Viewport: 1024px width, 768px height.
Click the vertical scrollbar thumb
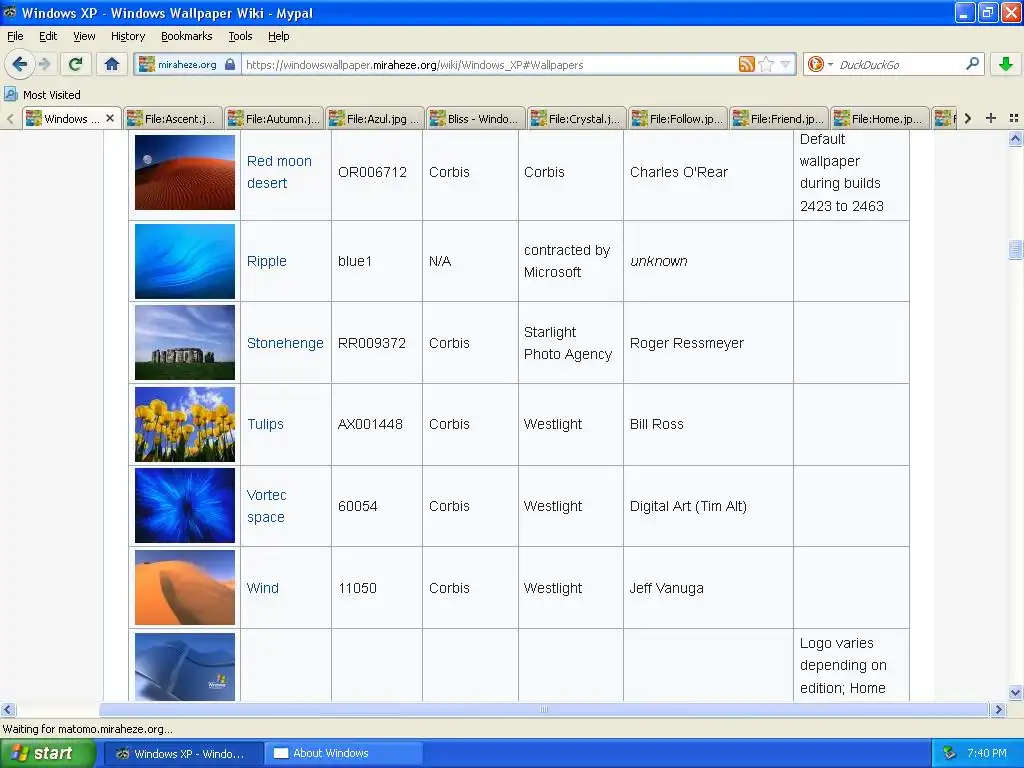point(1015,249)
